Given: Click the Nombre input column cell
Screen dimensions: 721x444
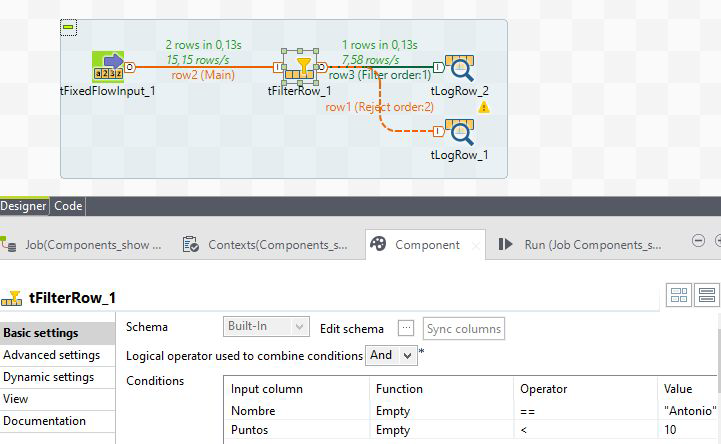Looking at the screenshot, I should (297, 410).
